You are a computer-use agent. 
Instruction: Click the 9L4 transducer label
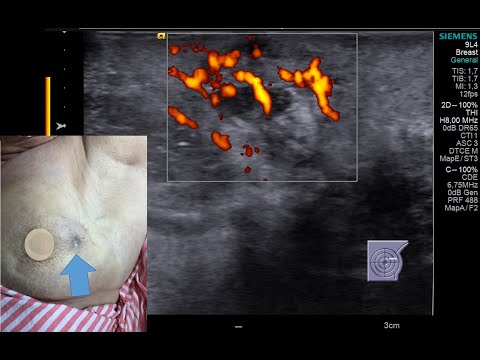(x=471, y=45)
